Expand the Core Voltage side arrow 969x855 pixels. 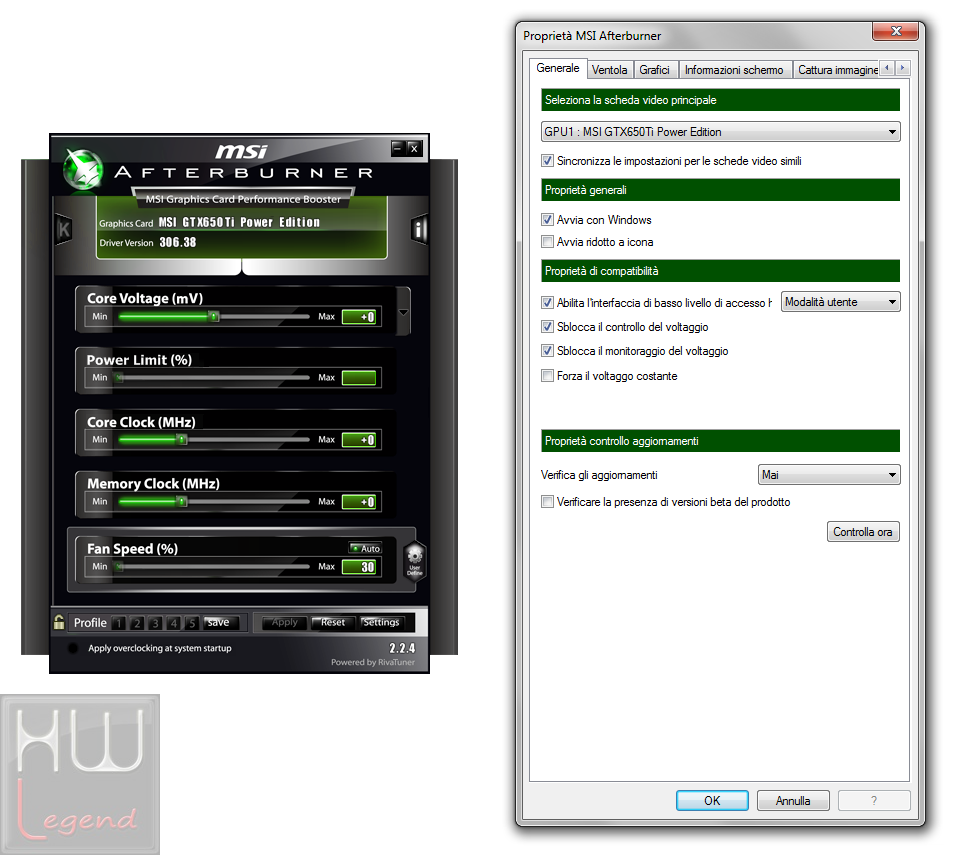click(404, 312)
